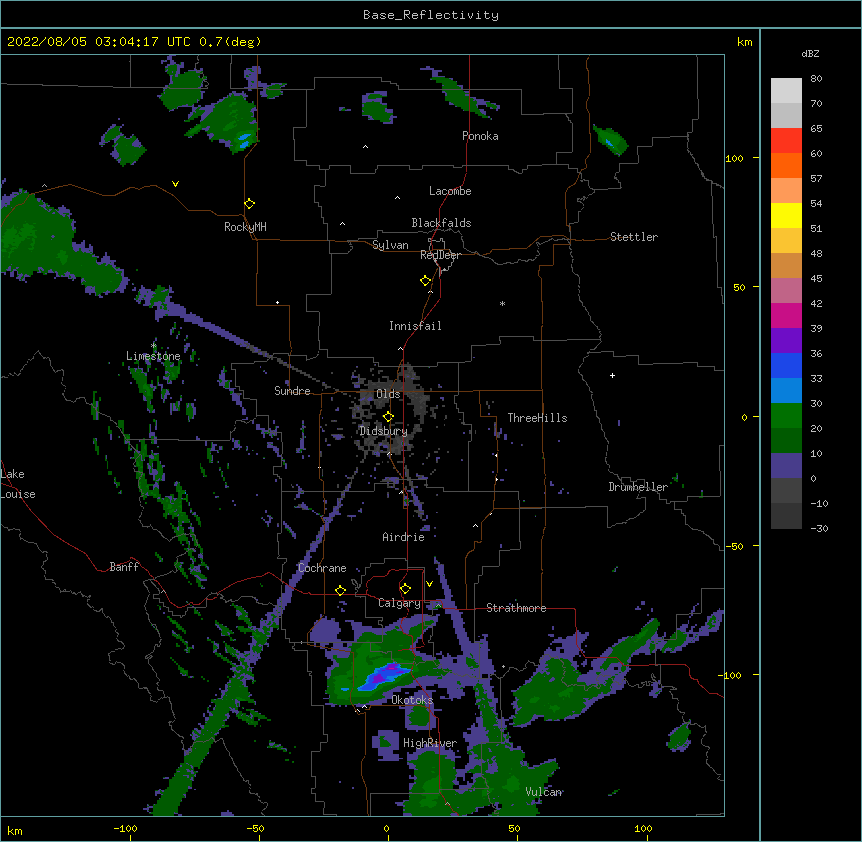
Task: Pick the magenta swatch in the dBZ legend
Action: point(786,315)
